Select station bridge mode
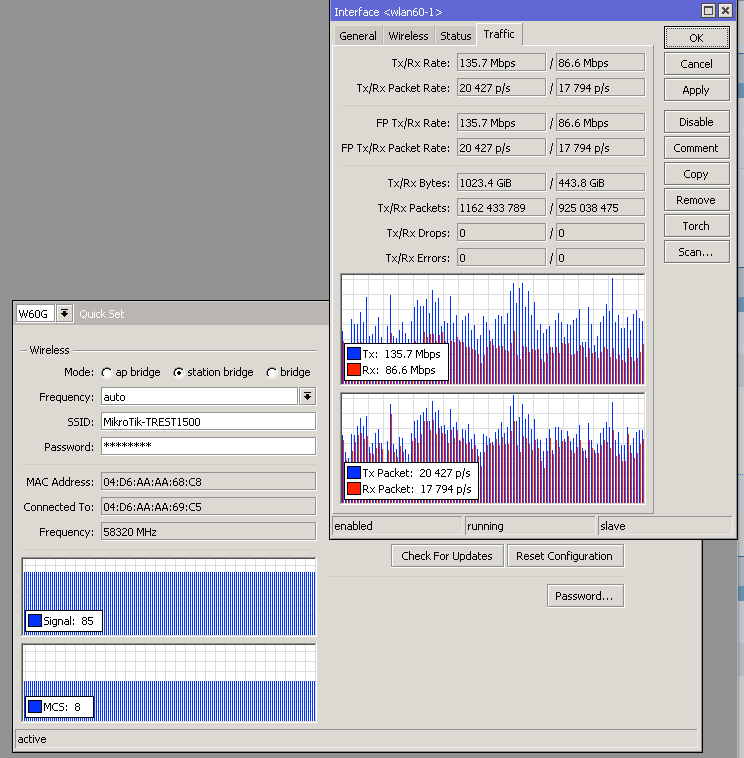The image size is (744, 758). (x=178, y=373)
